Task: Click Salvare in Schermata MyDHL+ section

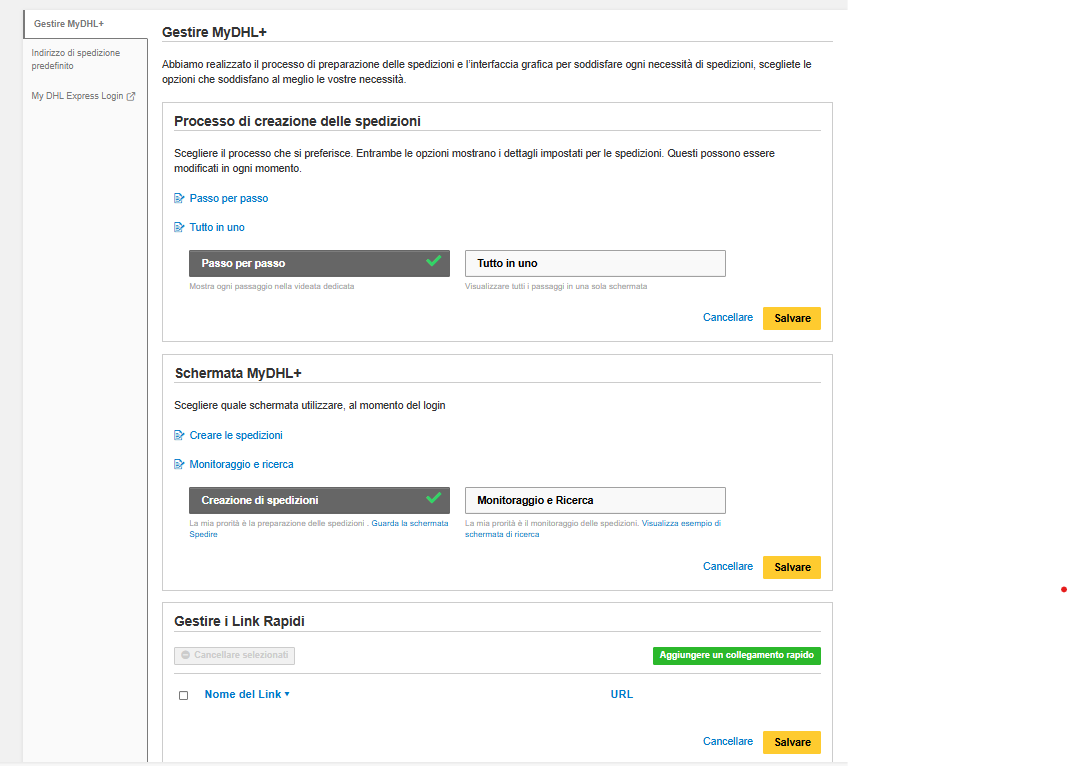Action: click(792, 567)
